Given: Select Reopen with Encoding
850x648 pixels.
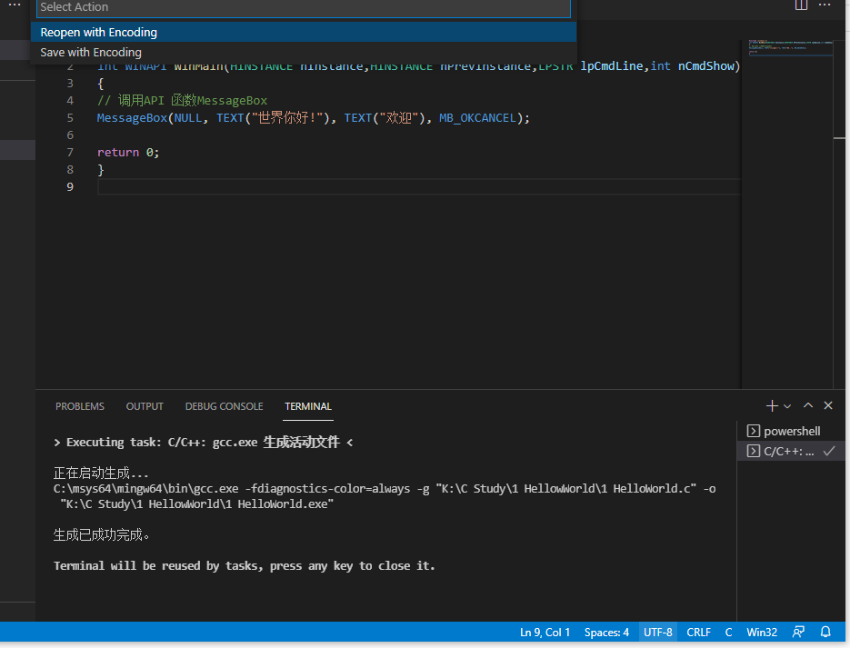Looking at the screenshot, I should (98, 32).
